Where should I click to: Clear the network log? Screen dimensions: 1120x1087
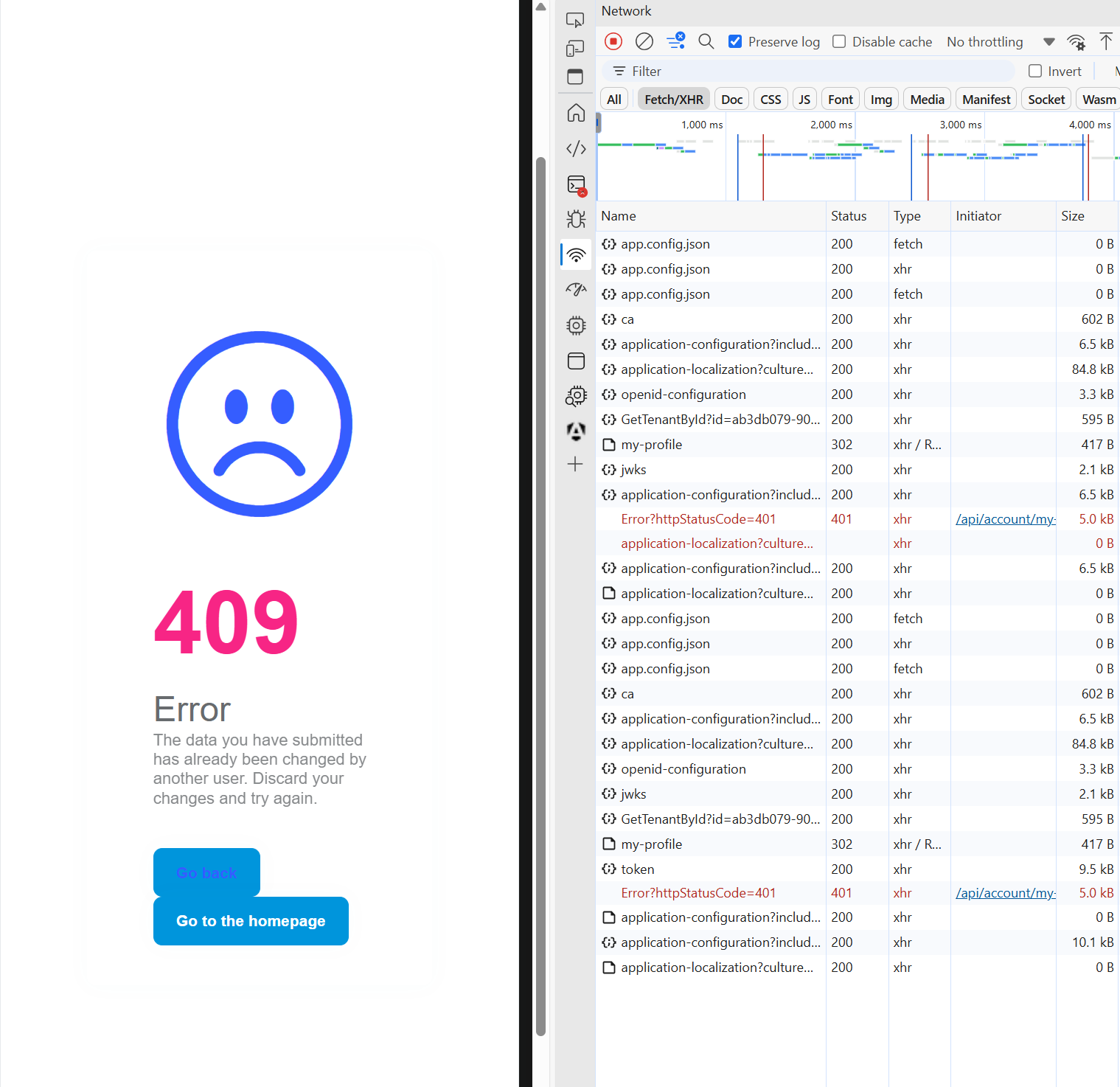point(644,41)
